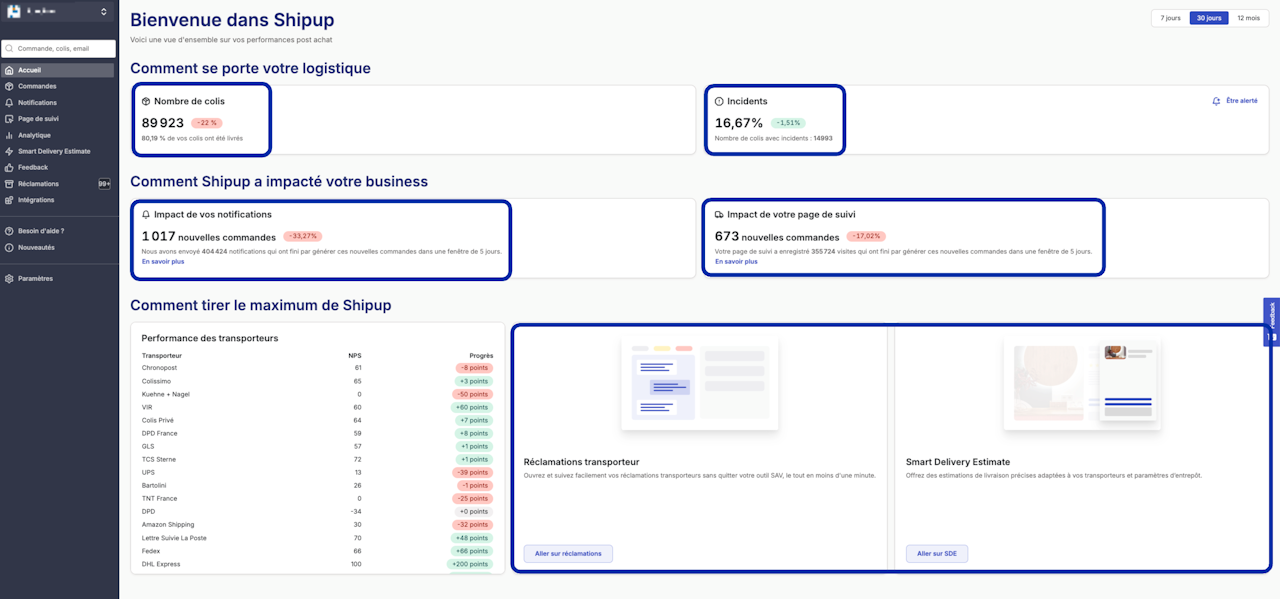The width and height of the screenshot is (1280, 599).
Task: Select the Smart Delivery Estimate lightning icon
Action: (x=9, y=151)
